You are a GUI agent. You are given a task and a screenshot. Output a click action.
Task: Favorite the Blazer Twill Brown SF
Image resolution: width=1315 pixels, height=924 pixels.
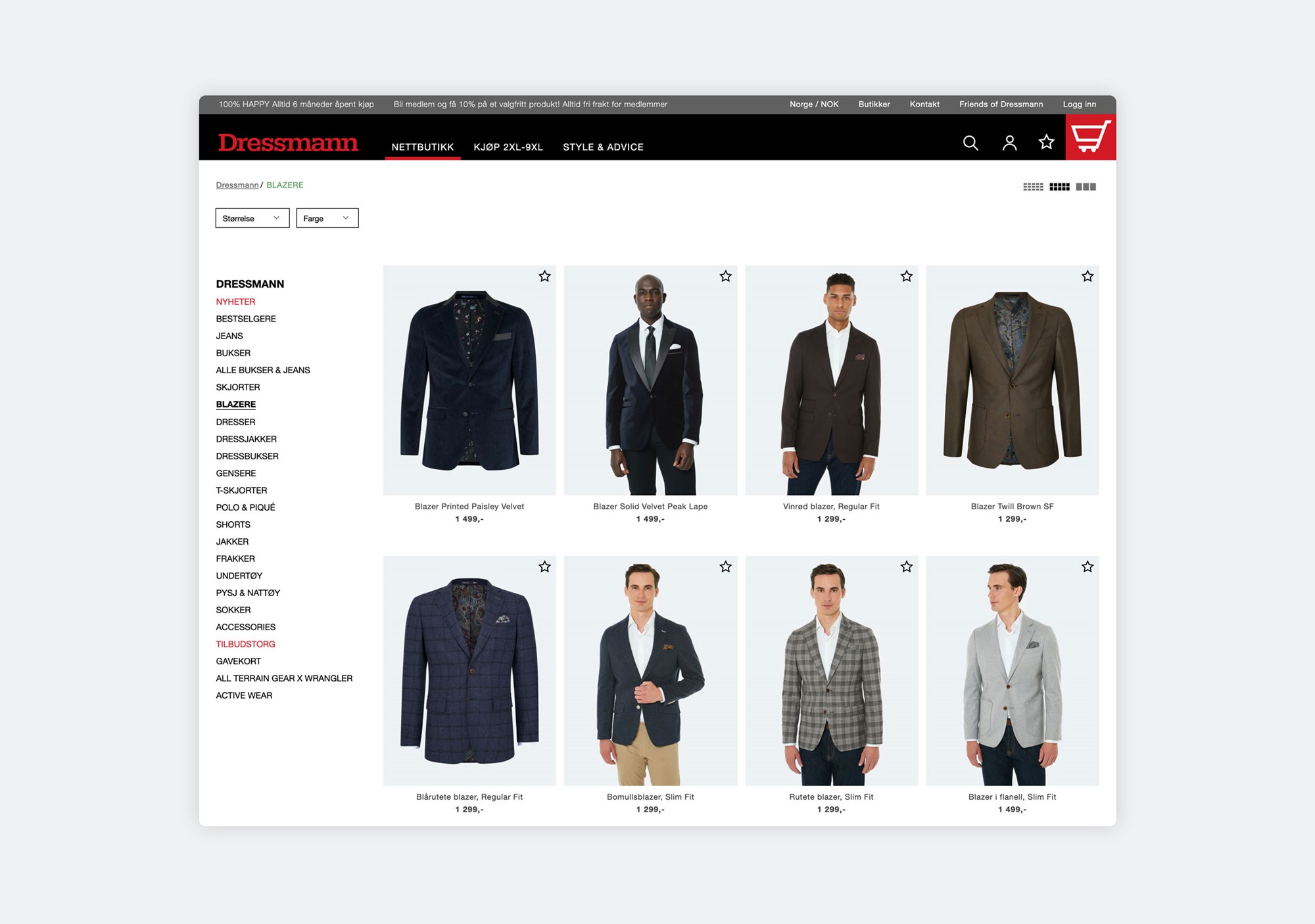[x=1088, y=277]
